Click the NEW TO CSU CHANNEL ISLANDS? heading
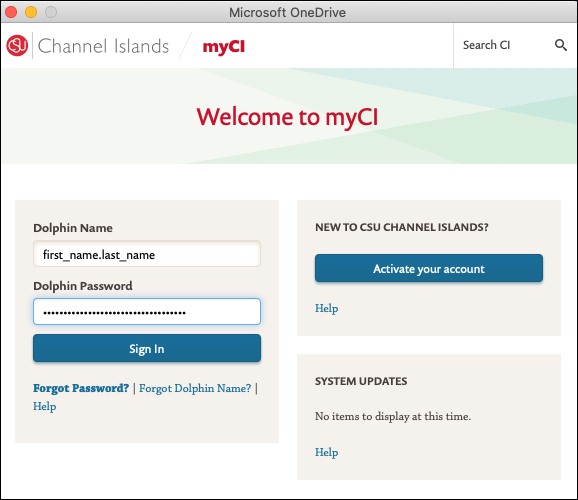578x500 pixels. point(402,227)
